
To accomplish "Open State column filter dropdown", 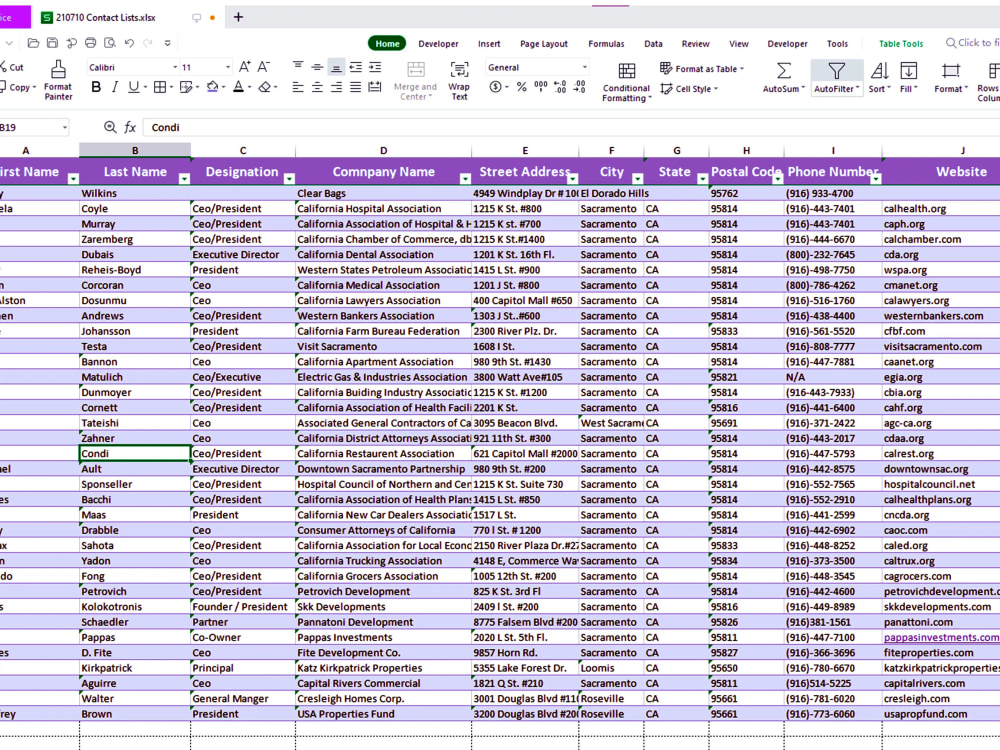I will click(x=702, y=179).
